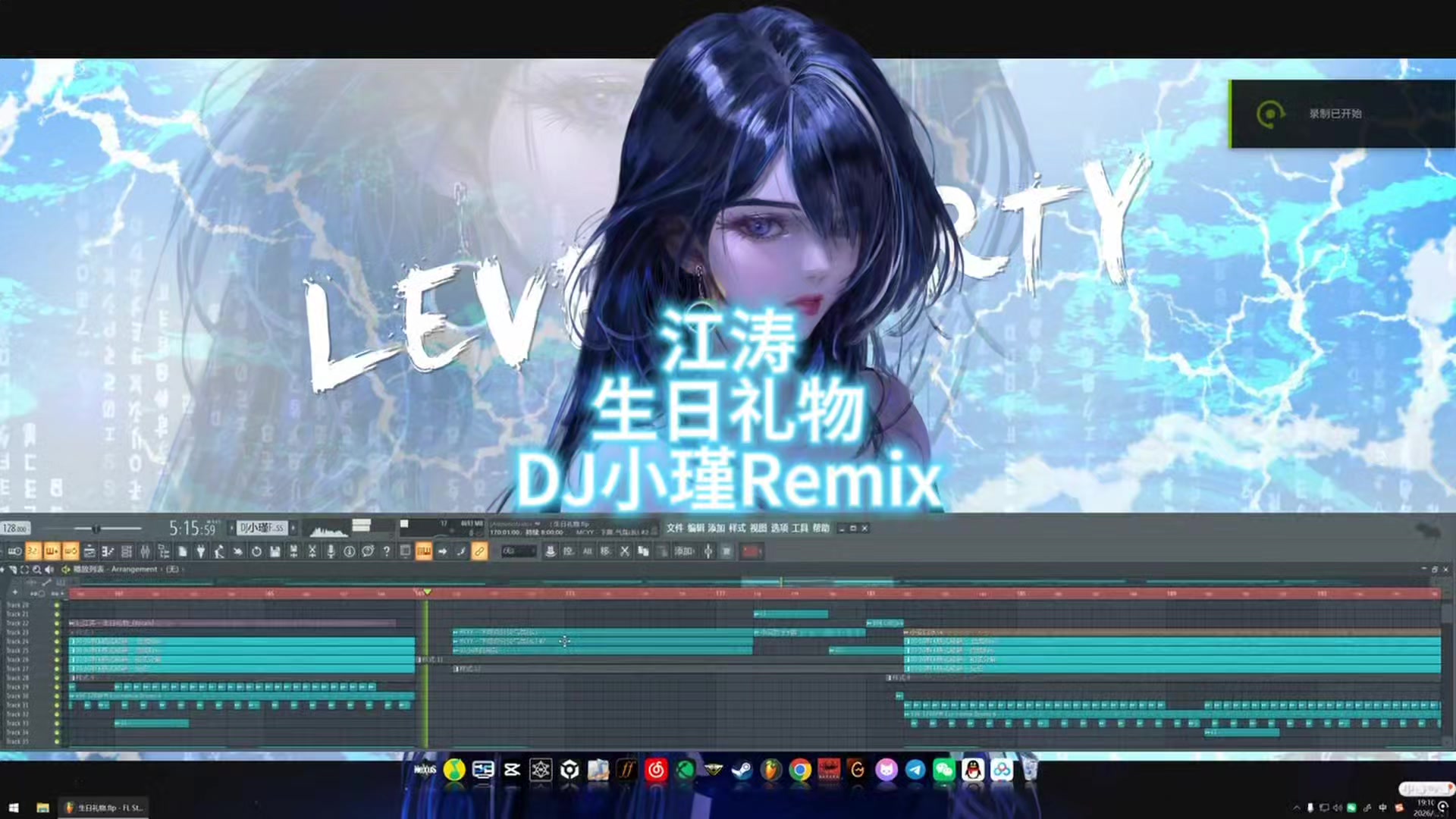Click the save floppy-disk icon
Image resolution: width=1456 pixels, height=819 pixels.
(275, 551)
